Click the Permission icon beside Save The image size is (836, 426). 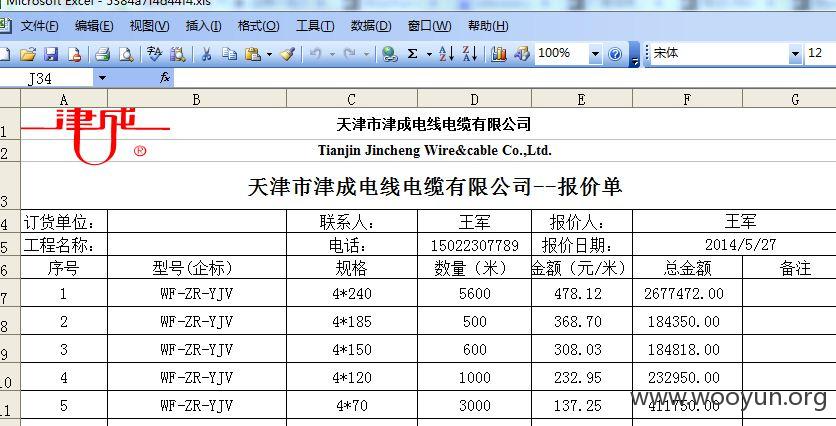click(x=74, y=54)
